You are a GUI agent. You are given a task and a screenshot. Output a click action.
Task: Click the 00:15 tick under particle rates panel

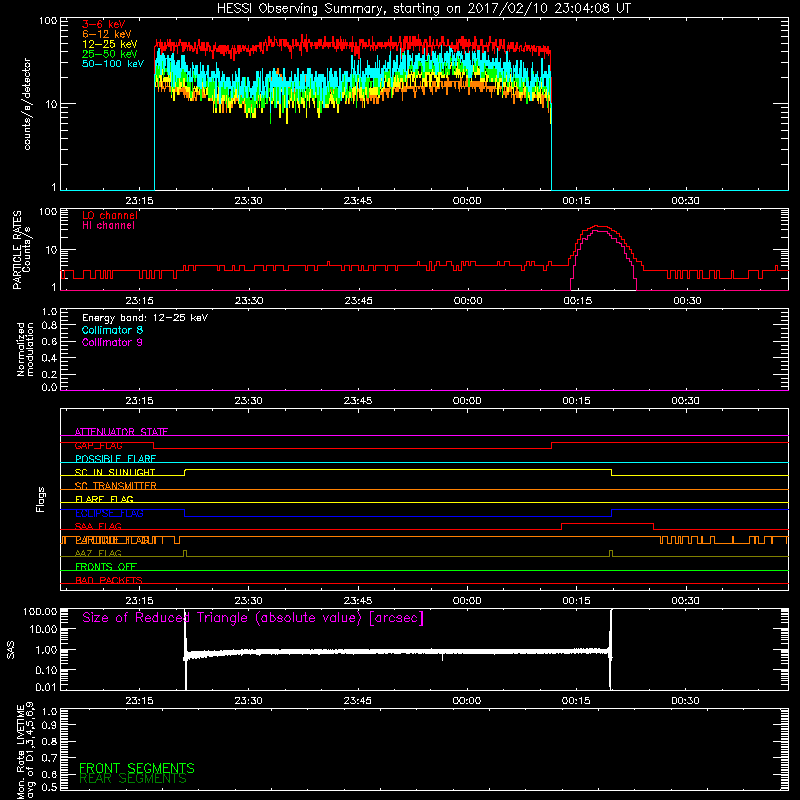578,301
